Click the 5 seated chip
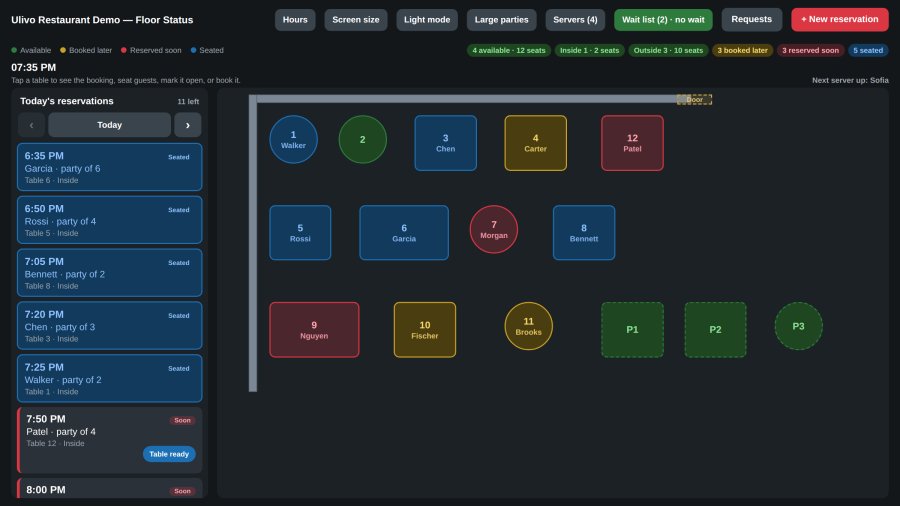The image size is (900, 506). coord(868,50)
